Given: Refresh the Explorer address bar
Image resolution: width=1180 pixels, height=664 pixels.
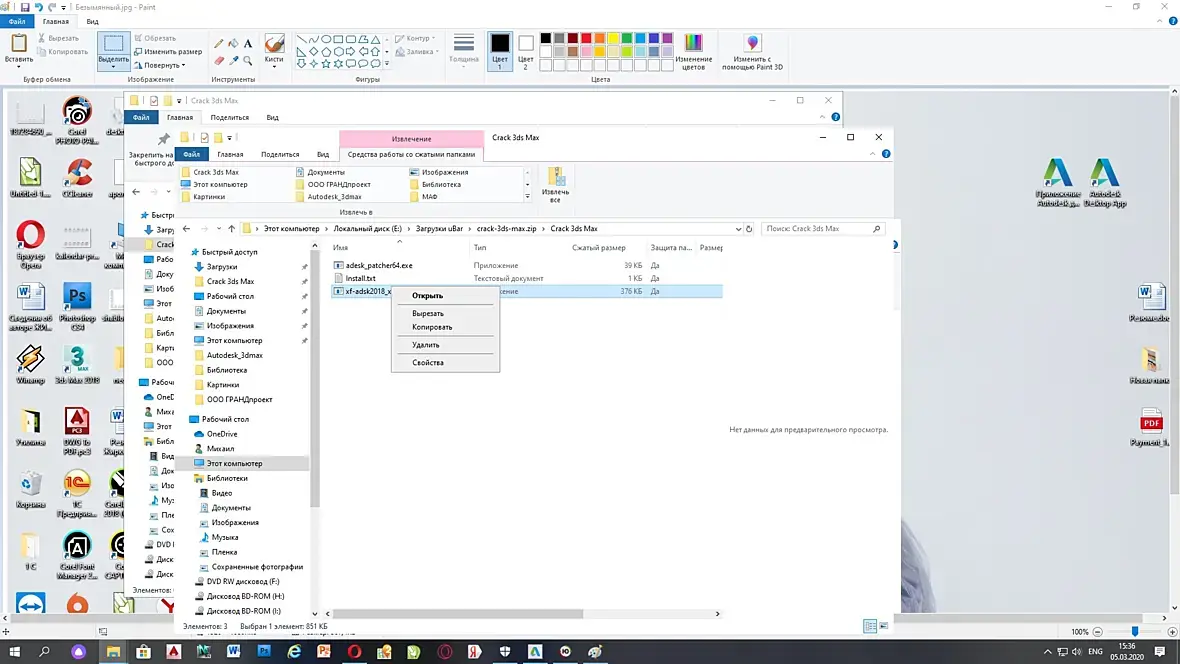Looking at the screenshot, I should coord(749,229).
